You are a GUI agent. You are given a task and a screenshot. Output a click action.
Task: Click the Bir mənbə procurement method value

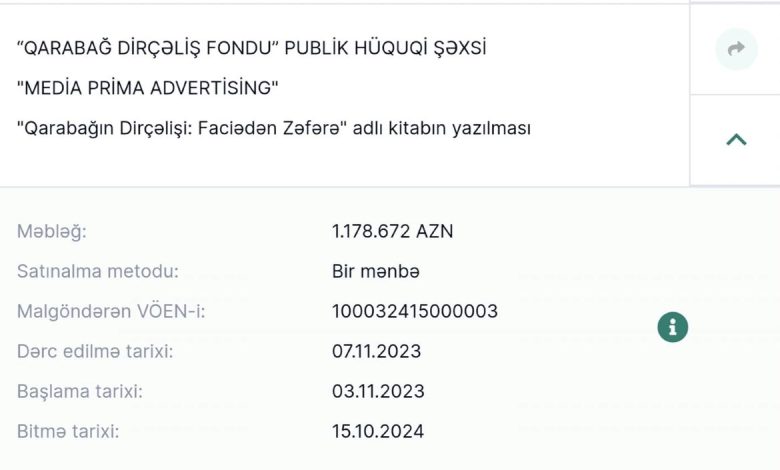[x=376, y=272]
